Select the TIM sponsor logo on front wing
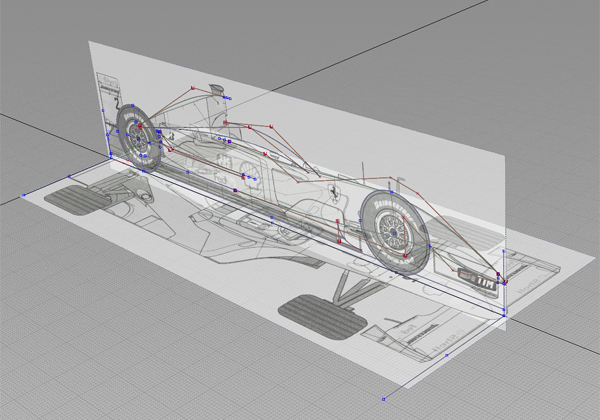Viewport: 600px width, 420px height. [x=481, y=282]
